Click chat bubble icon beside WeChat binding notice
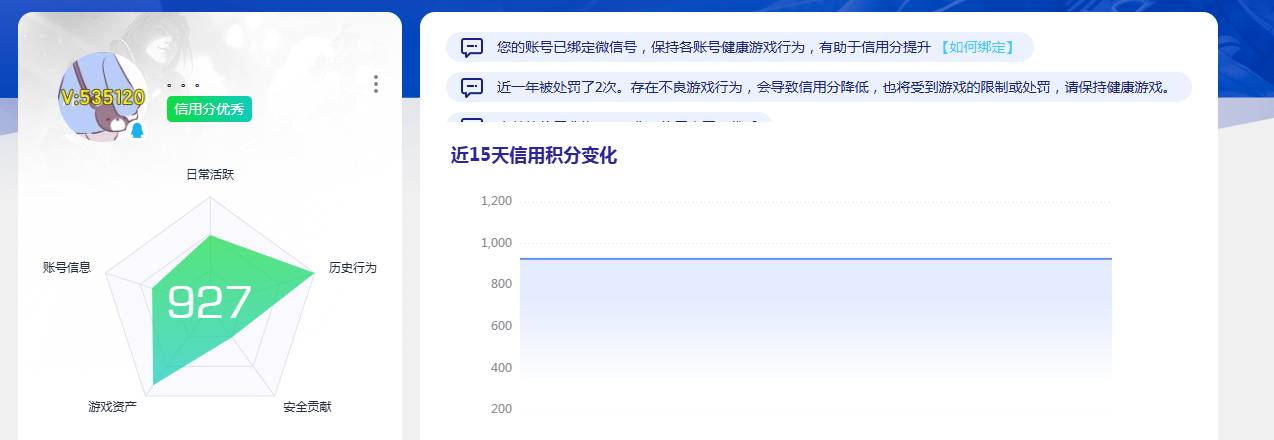1274x440 pixels. 472,47
